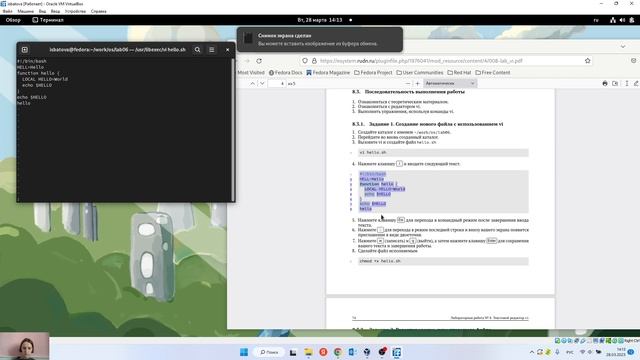This screenshot has width=640, height=360.
Task: Open Fedora Project bookmarks folder
Action: (373, 73)
